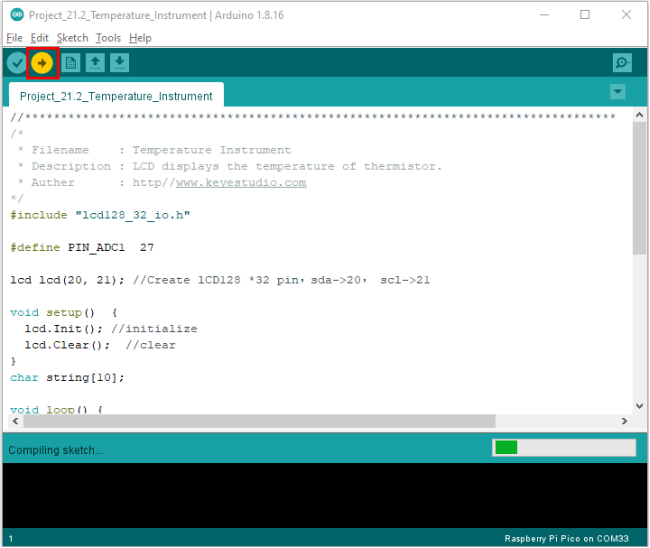Click the Verify checkmark button

click(x=17, y=63)
